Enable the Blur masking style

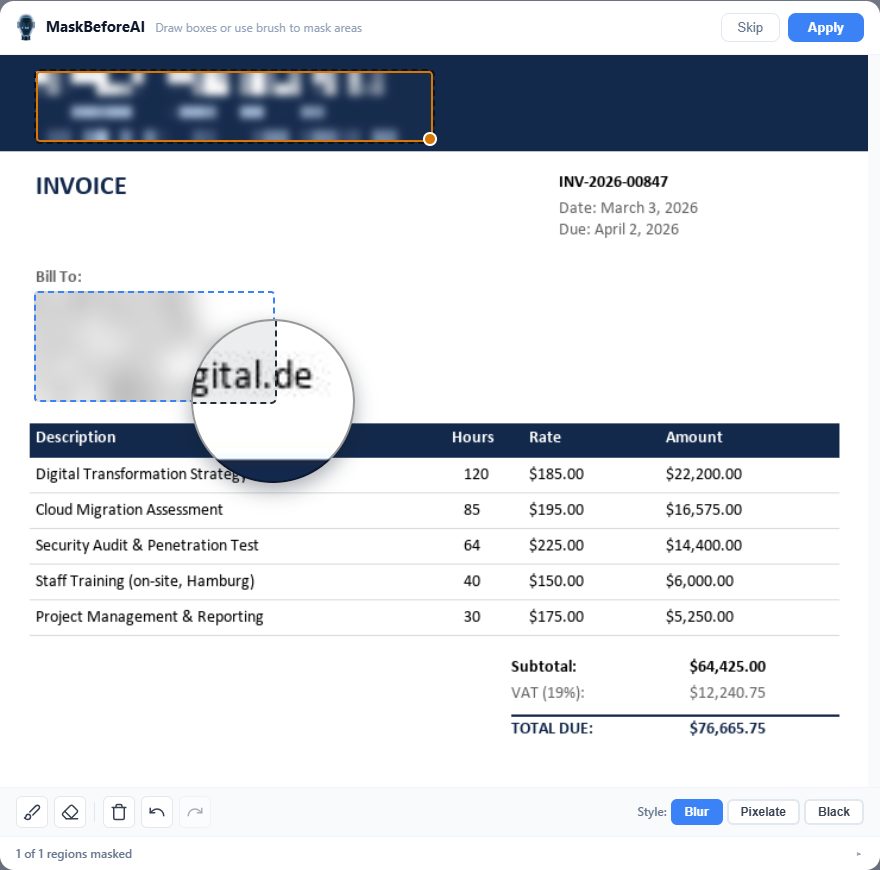point(696,811)
